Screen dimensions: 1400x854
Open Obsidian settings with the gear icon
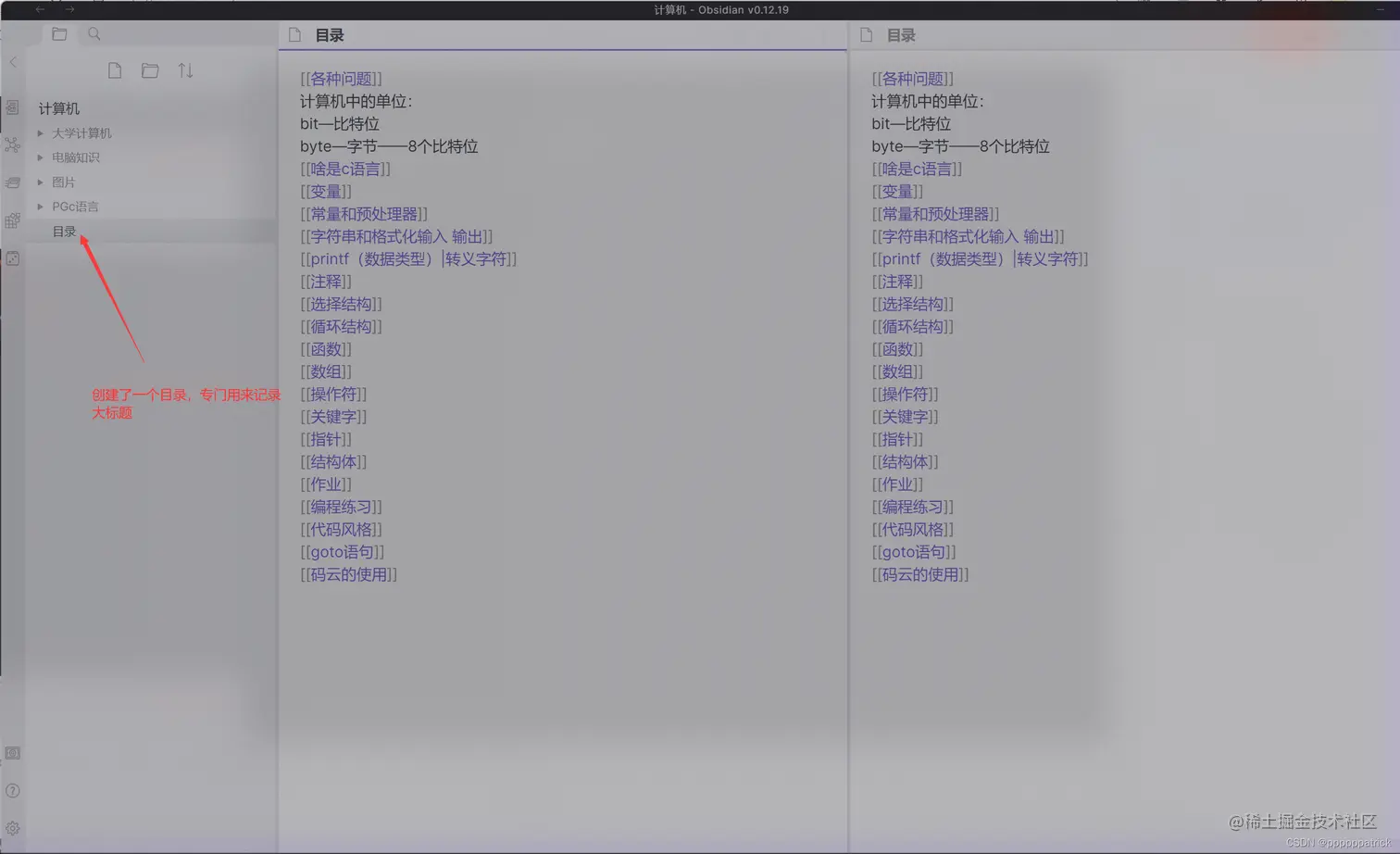click(x=12, y=827)
